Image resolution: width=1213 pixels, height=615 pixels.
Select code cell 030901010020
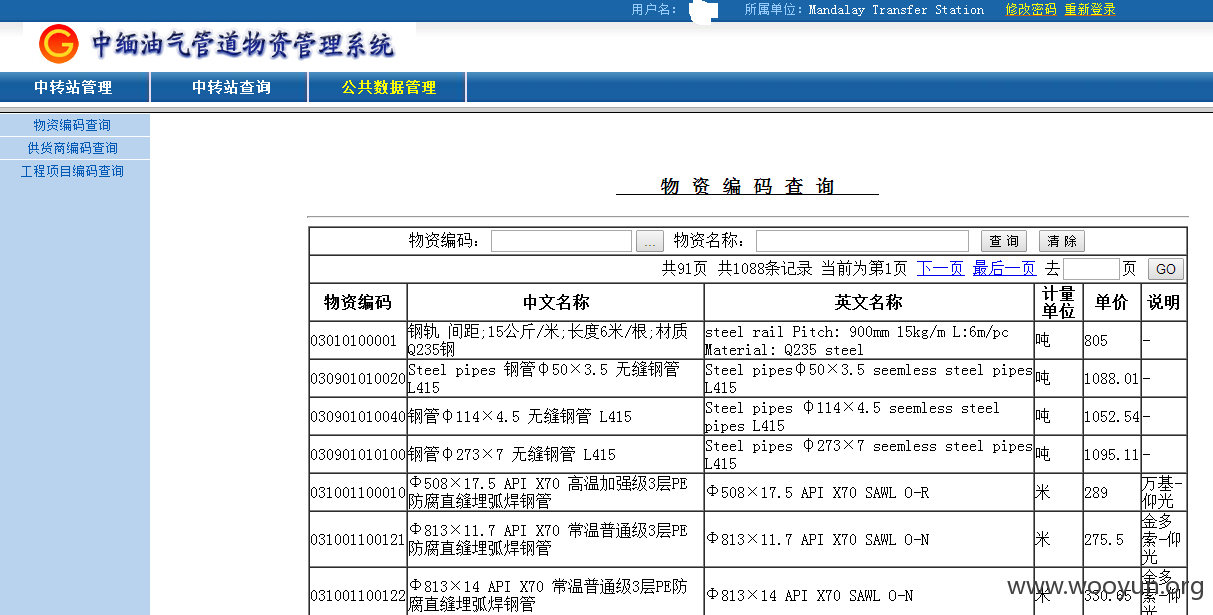[358, 379]
